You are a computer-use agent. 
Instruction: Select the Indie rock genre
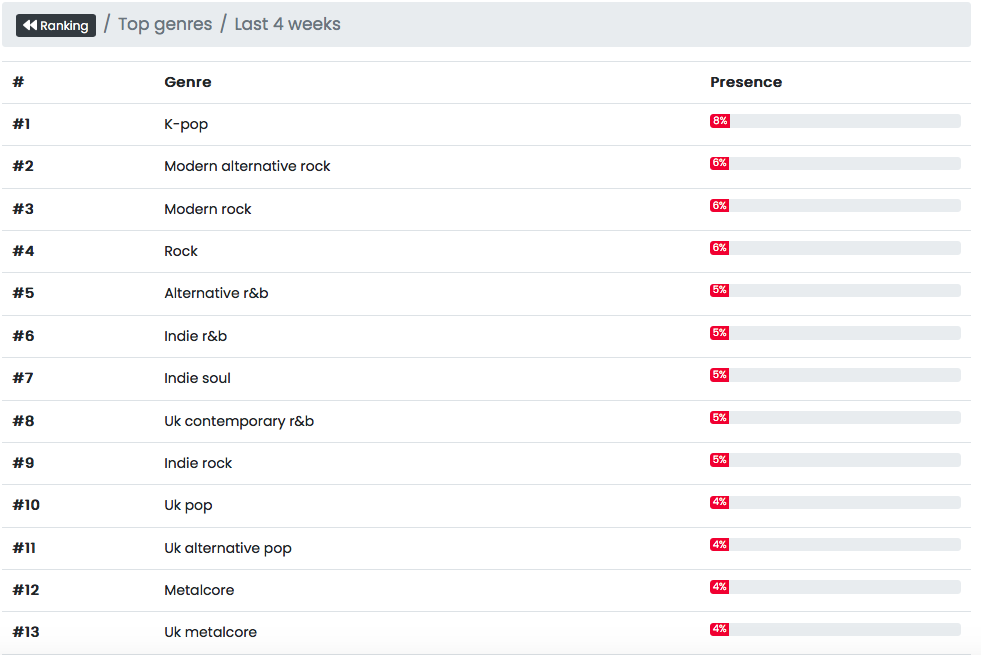coord(198,463)
